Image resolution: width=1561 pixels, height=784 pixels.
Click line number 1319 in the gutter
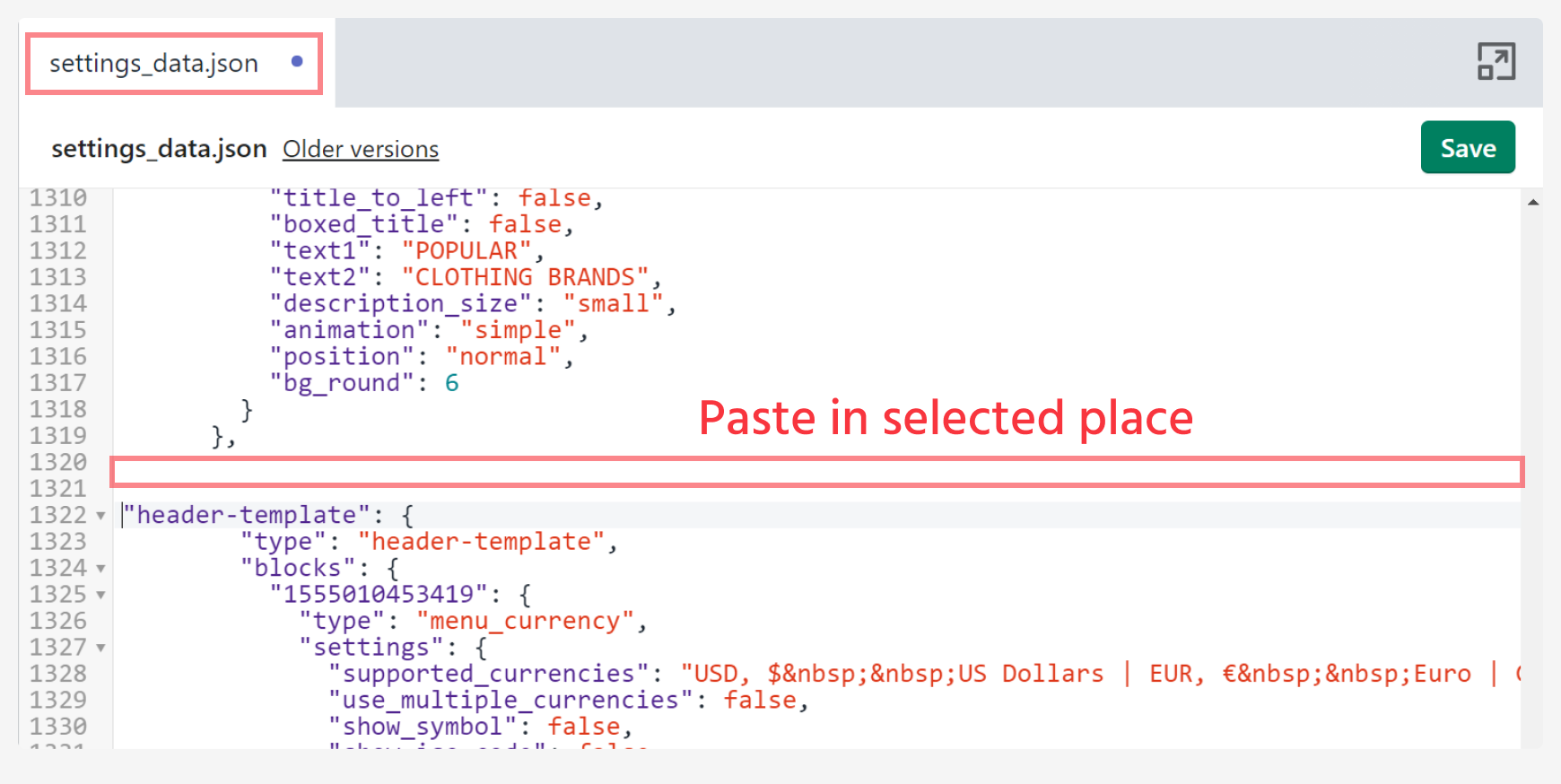tap(58, 436)
